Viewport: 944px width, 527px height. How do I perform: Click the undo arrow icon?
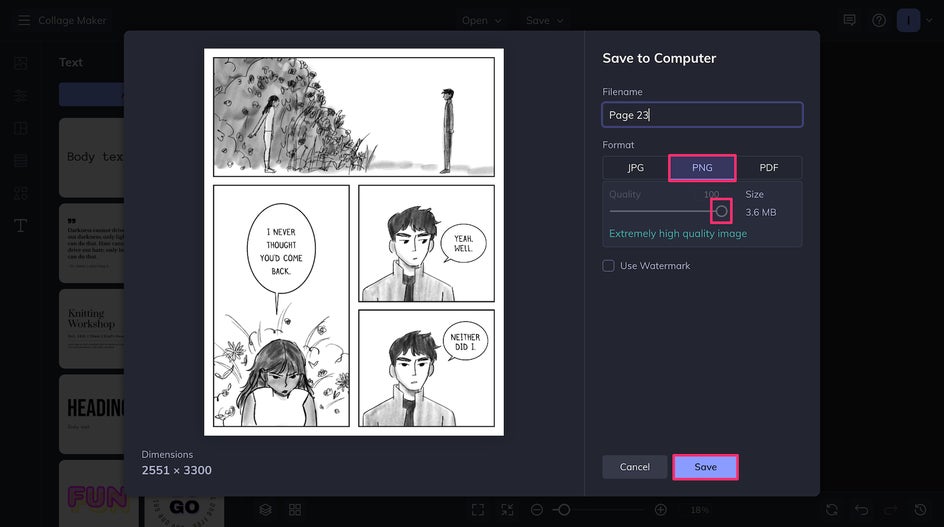(x=862, y=510)
